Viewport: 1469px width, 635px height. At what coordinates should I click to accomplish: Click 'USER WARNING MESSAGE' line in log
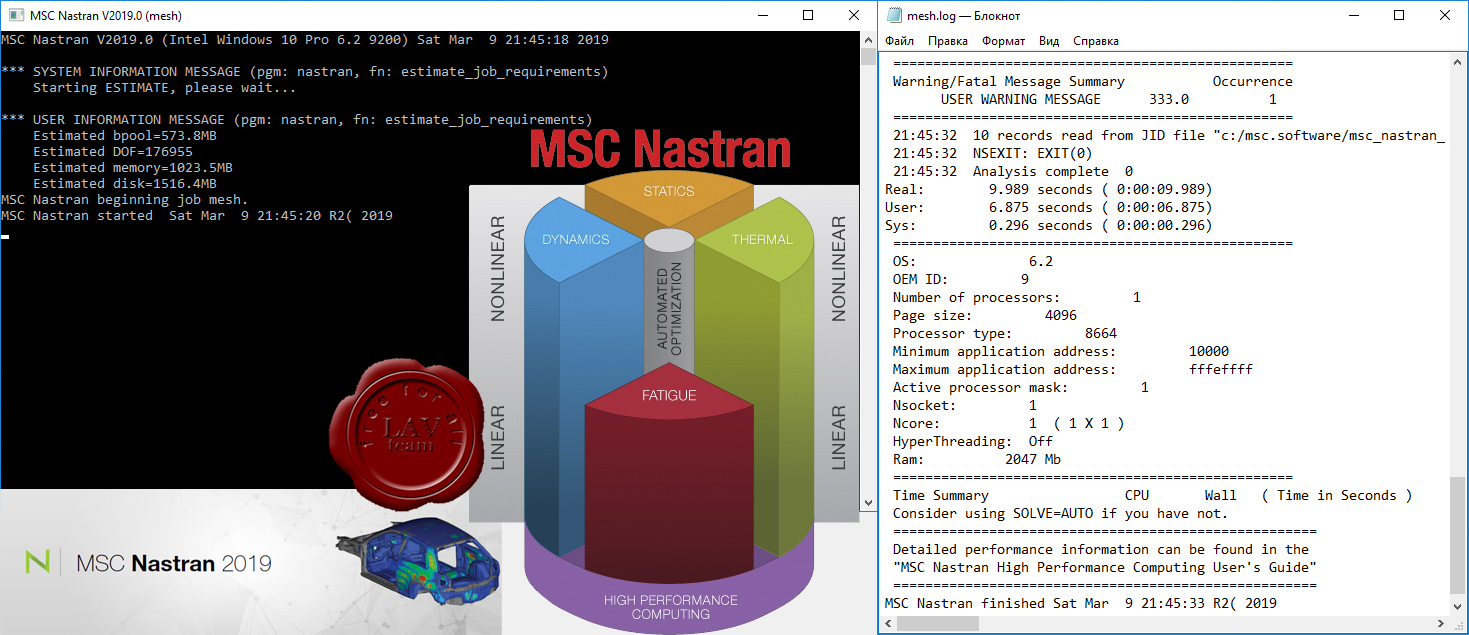click(1109, 99)
